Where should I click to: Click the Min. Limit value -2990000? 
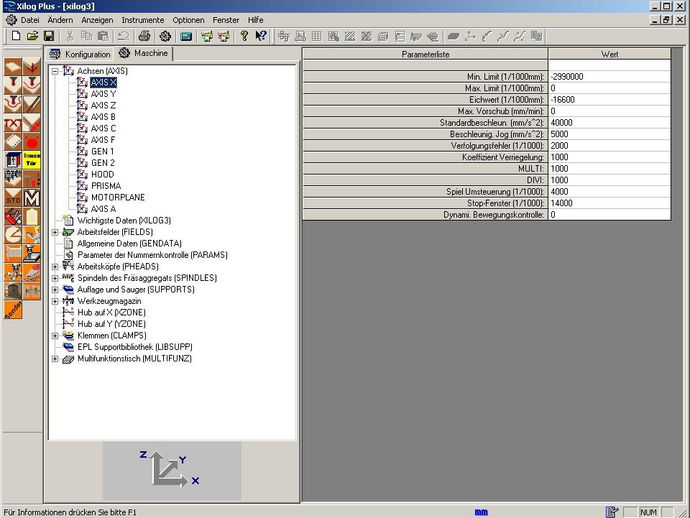coord(609,77)
